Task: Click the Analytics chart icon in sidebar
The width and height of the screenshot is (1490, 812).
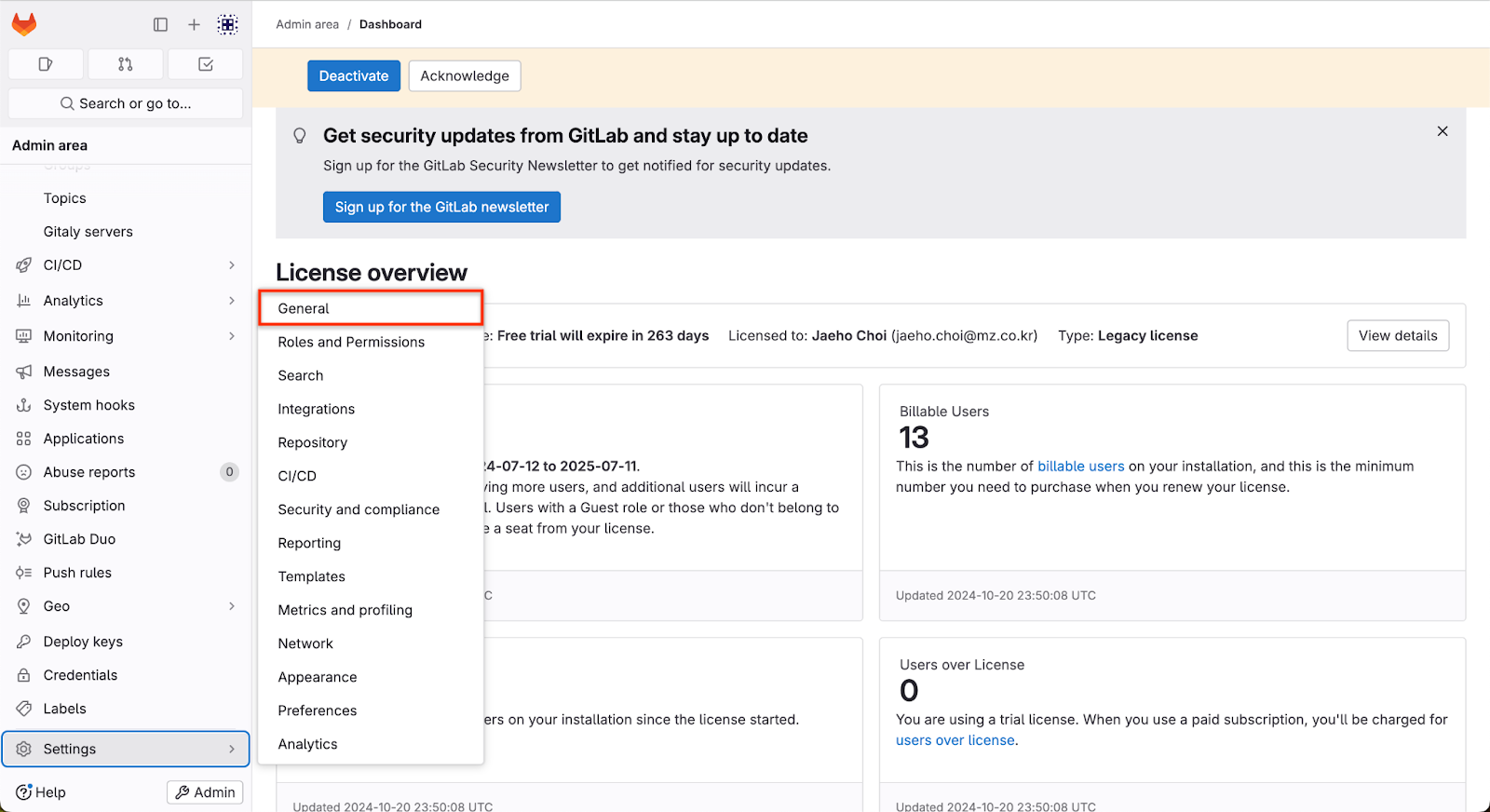Action: click(24, 301)
